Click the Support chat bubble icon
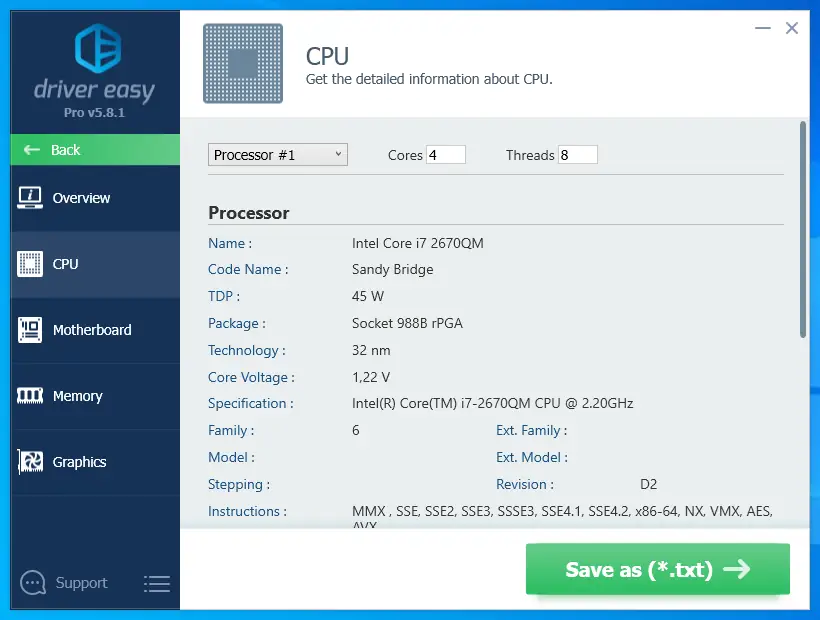The width and height of the screenshot is (820, 620). [33, 582]
